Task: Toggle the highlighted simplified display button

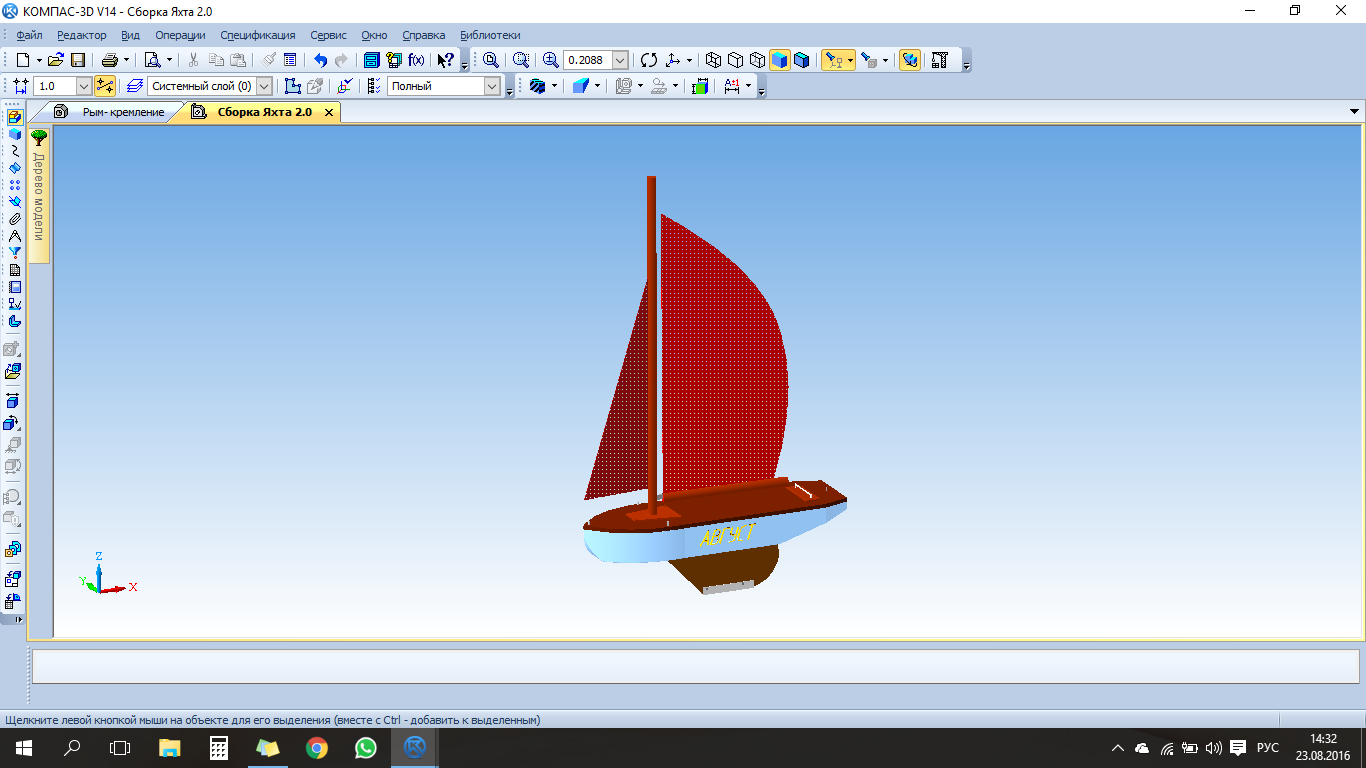Action: click(909, 60)
